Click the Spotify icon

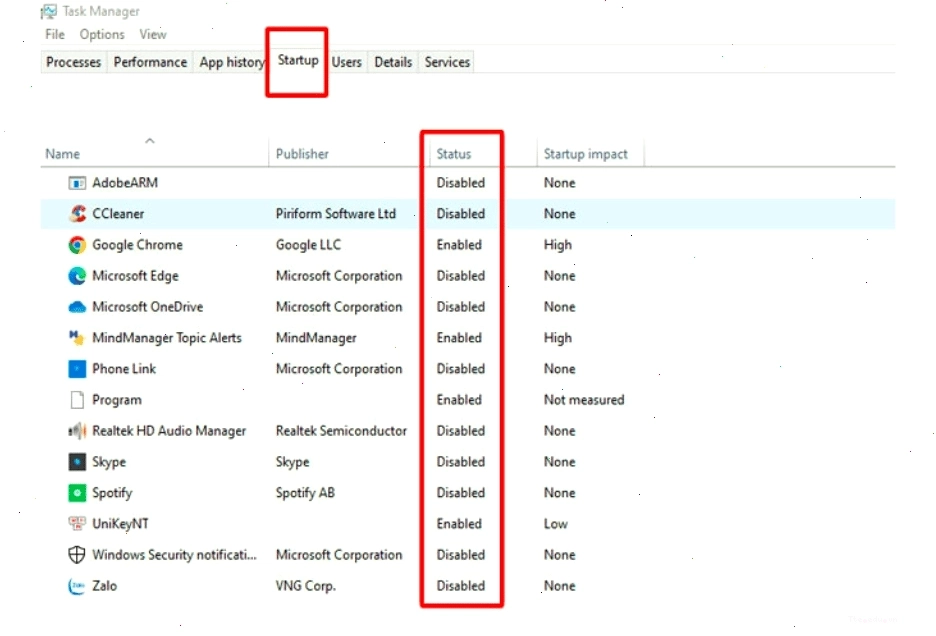point(77,493)
